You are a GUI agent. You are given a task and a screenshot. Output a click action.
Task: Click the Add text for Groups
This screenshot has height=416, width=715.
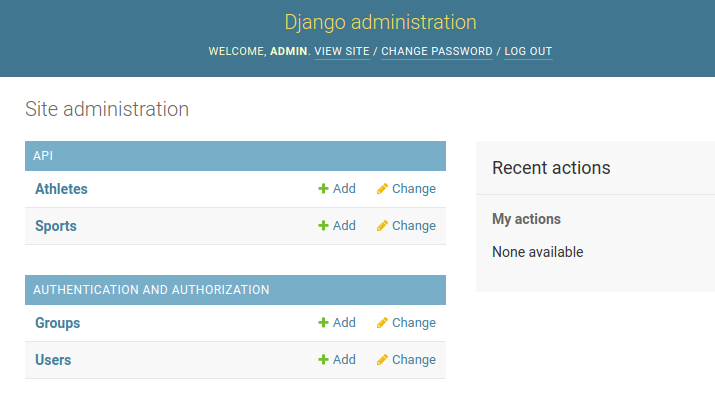pos(344,322)
